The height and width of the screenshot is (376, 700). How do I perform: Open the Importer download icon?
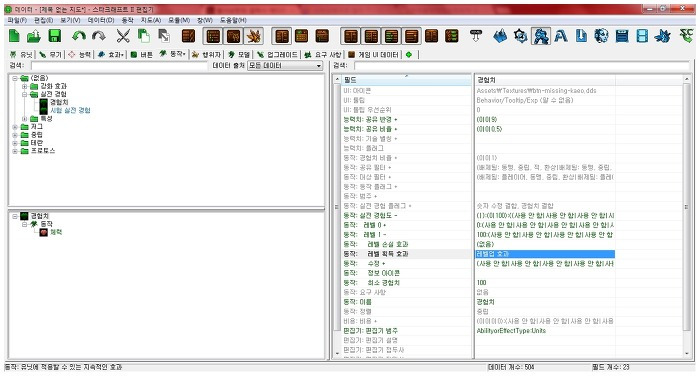click(581, 36)
